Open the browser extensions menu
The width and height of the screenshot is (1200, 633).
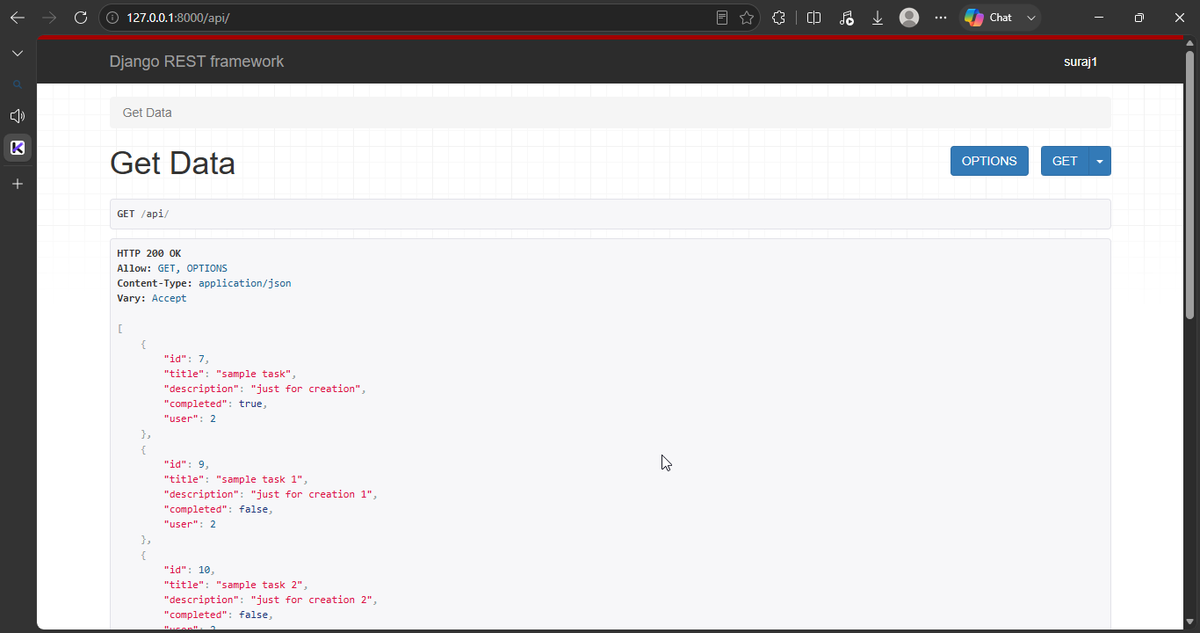point(779,18)
